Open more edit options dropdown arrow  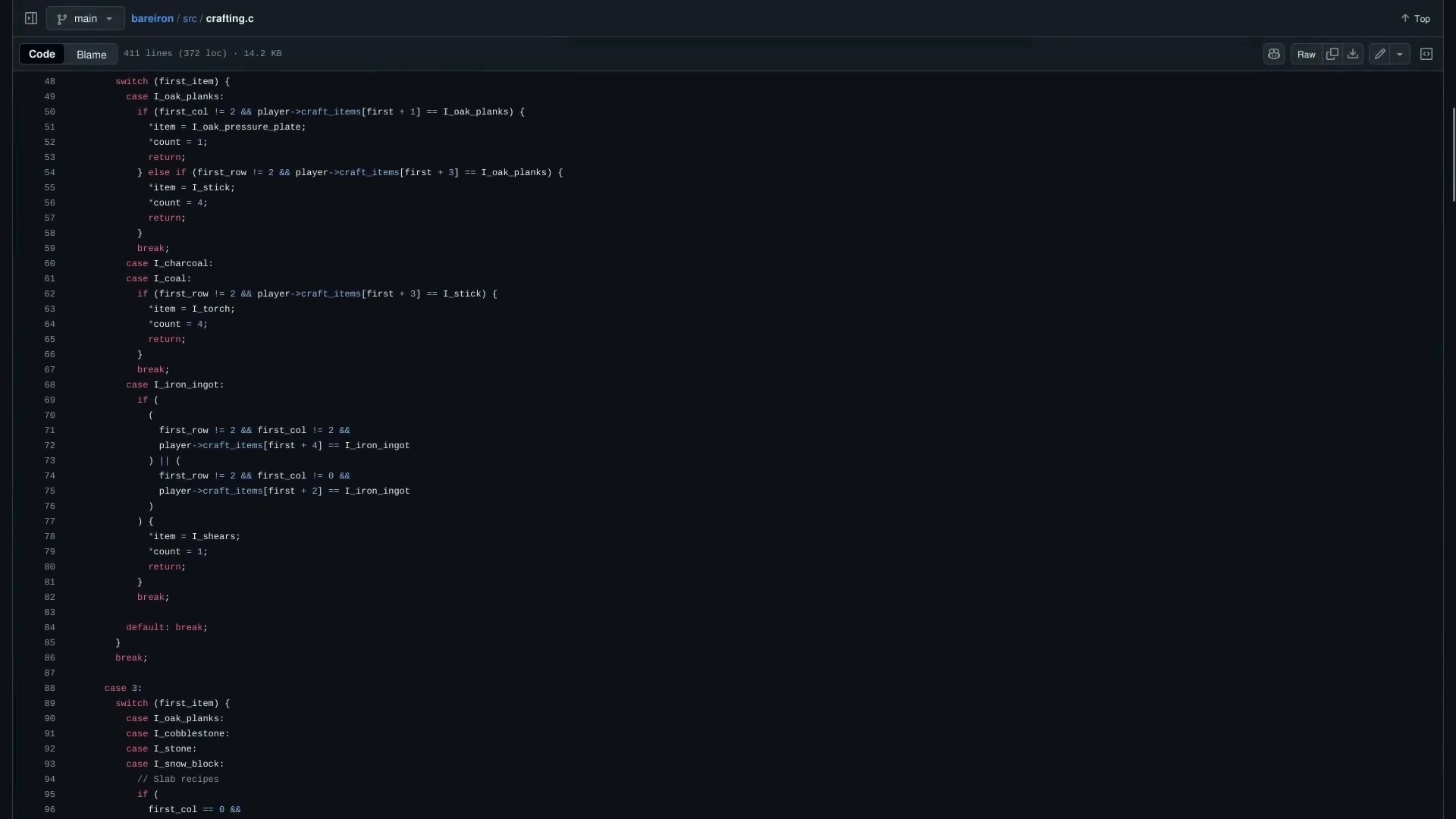1400,54
